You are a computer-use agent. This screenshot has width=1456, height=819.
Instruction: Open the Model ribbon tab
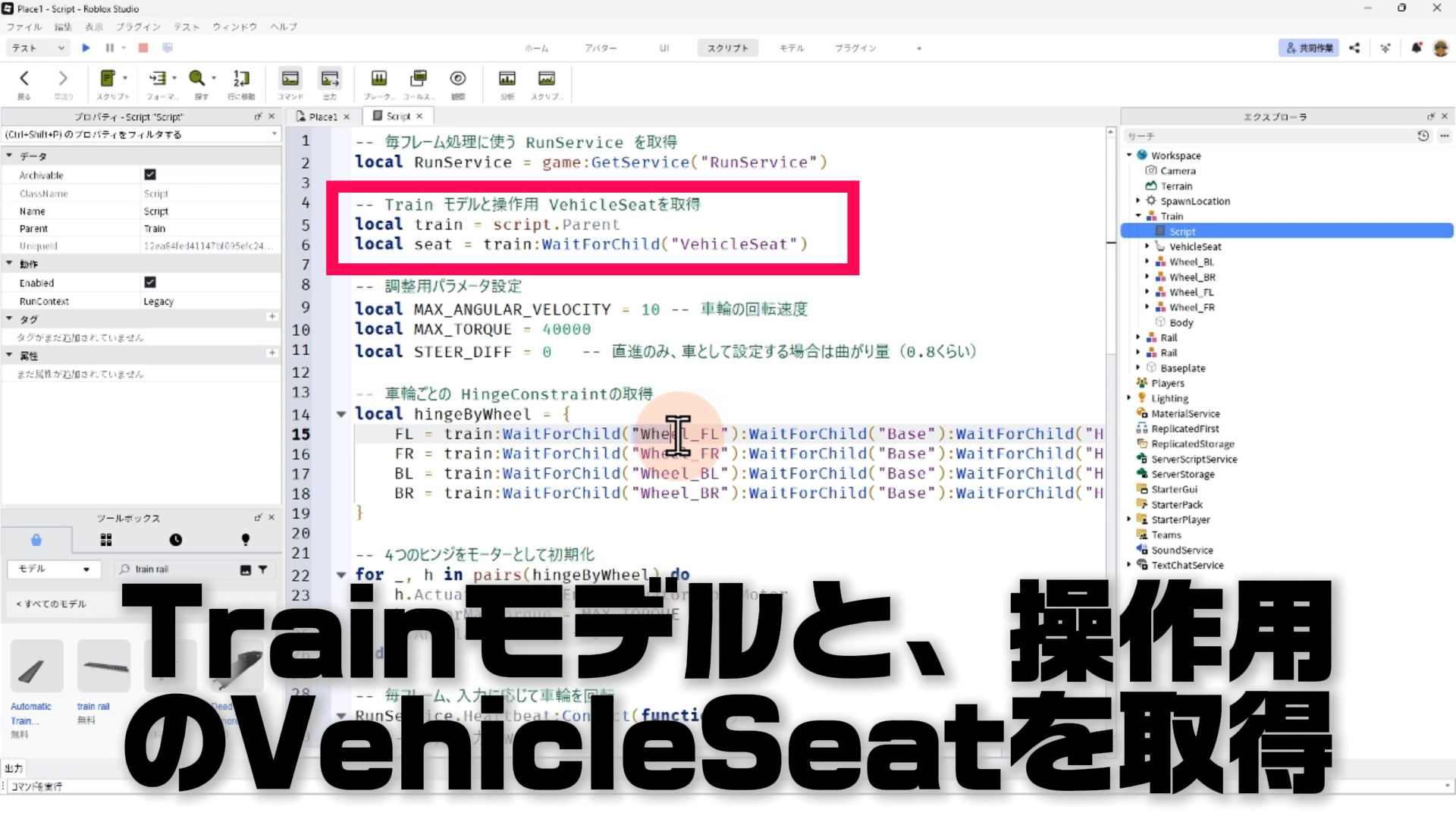[792, 48]
